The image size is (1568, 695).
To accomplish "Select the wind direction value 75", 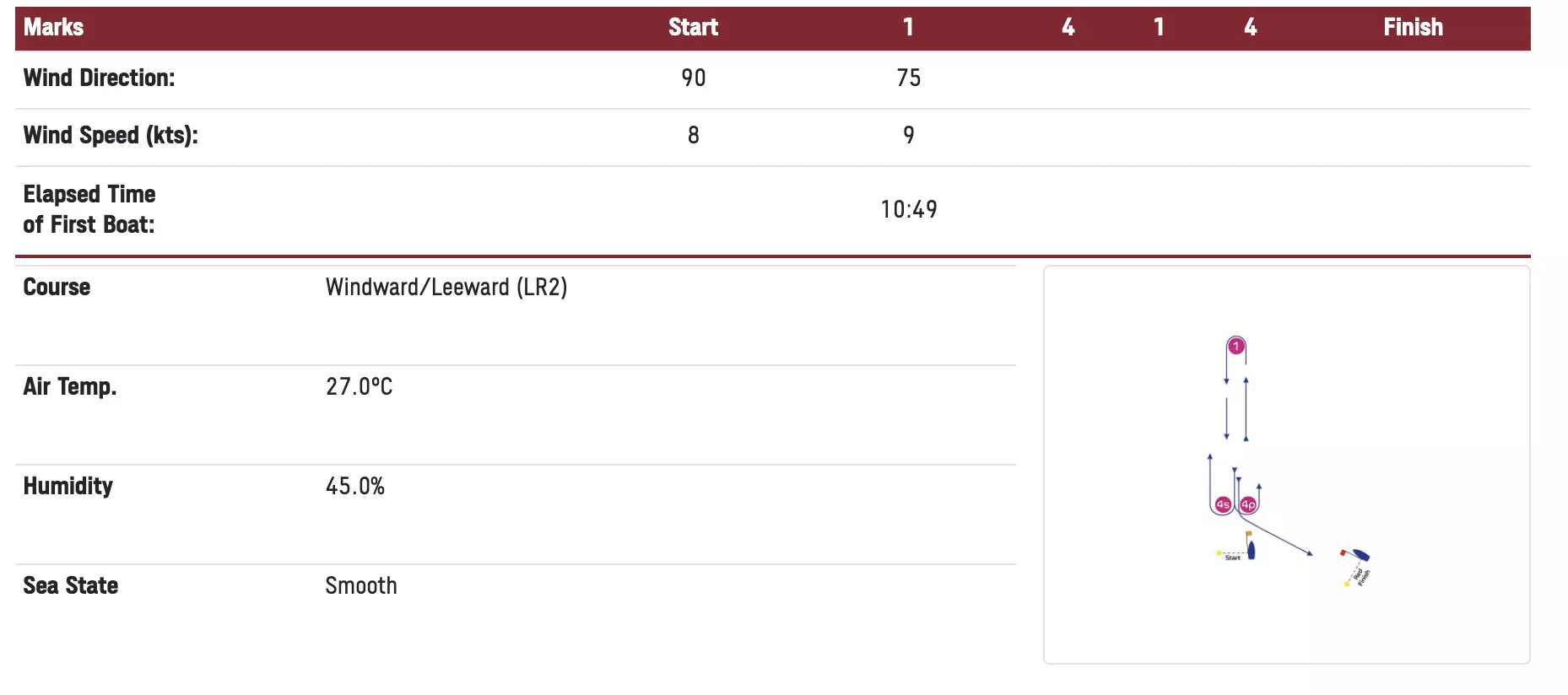I will coord(908,78).
